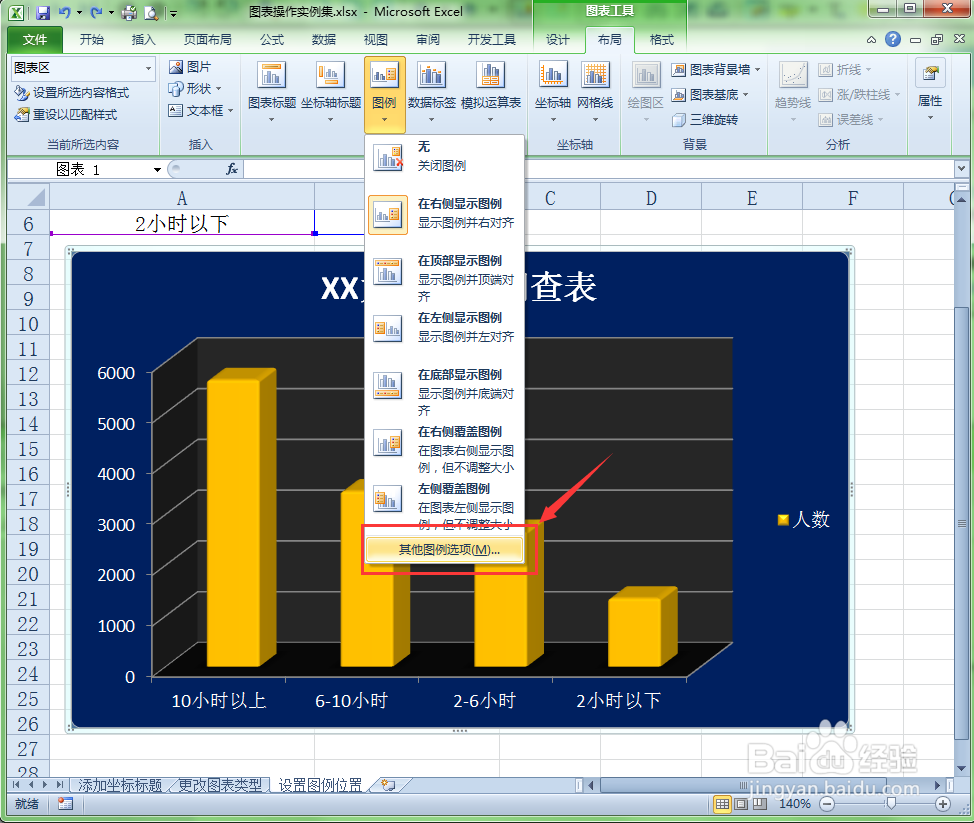Click the zoom out minus button
The height and width of the screenshot is (823, 974).
coord(827,804)
